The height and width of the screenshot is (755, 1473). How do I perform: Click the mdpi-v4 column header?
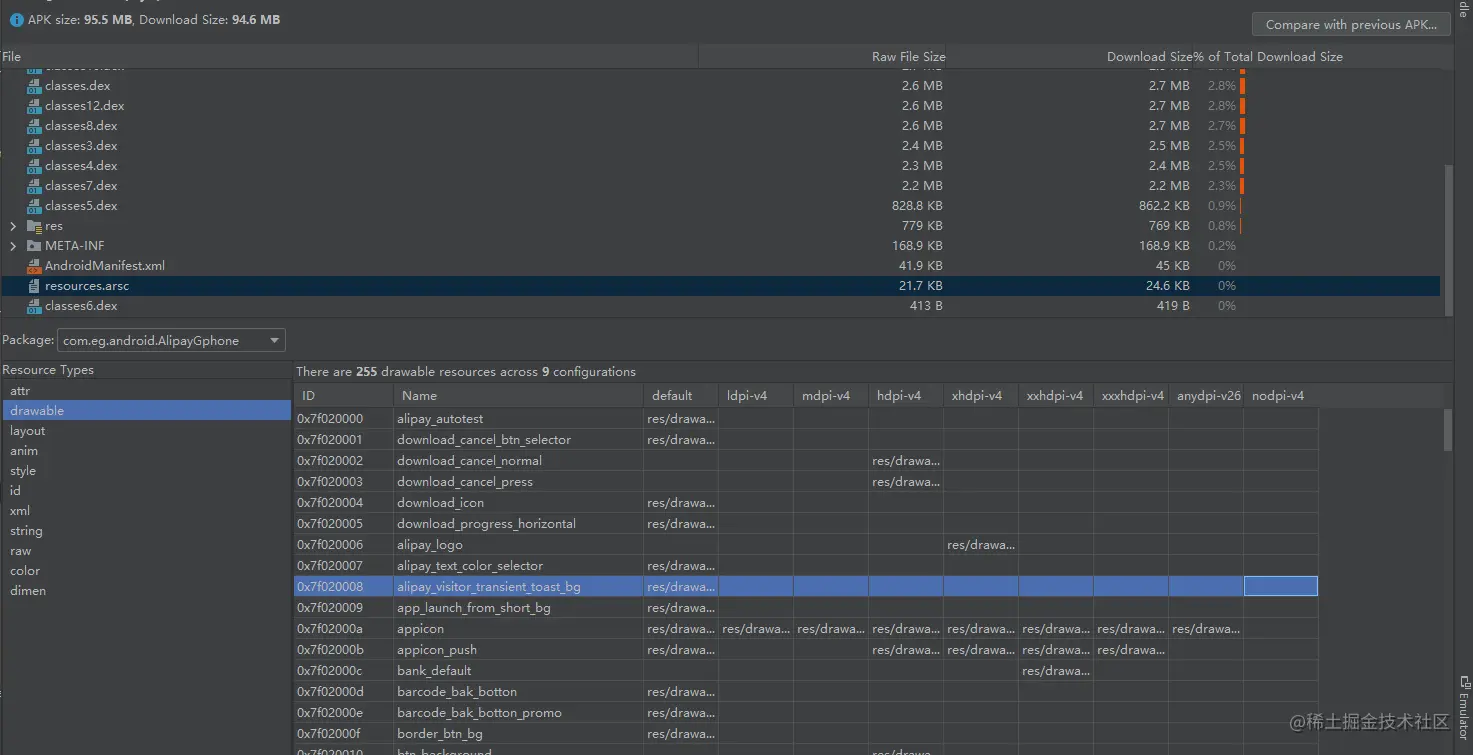[x=831, y=396]
